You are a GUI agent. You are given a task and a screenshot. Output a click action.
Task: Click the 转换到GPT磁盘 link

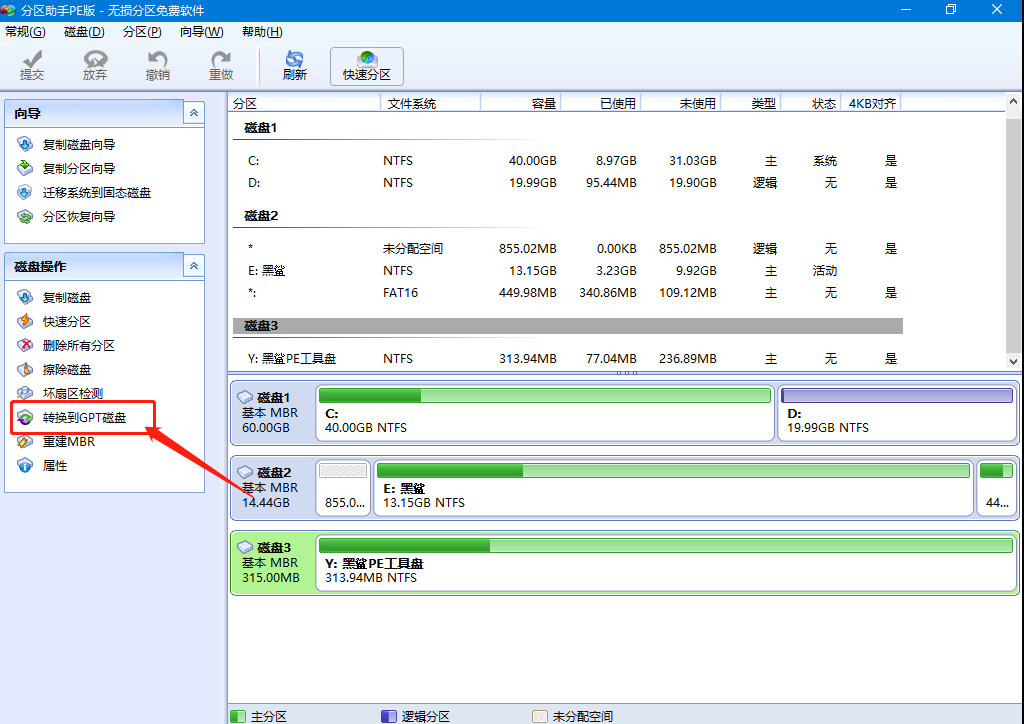tap(84, 417)
